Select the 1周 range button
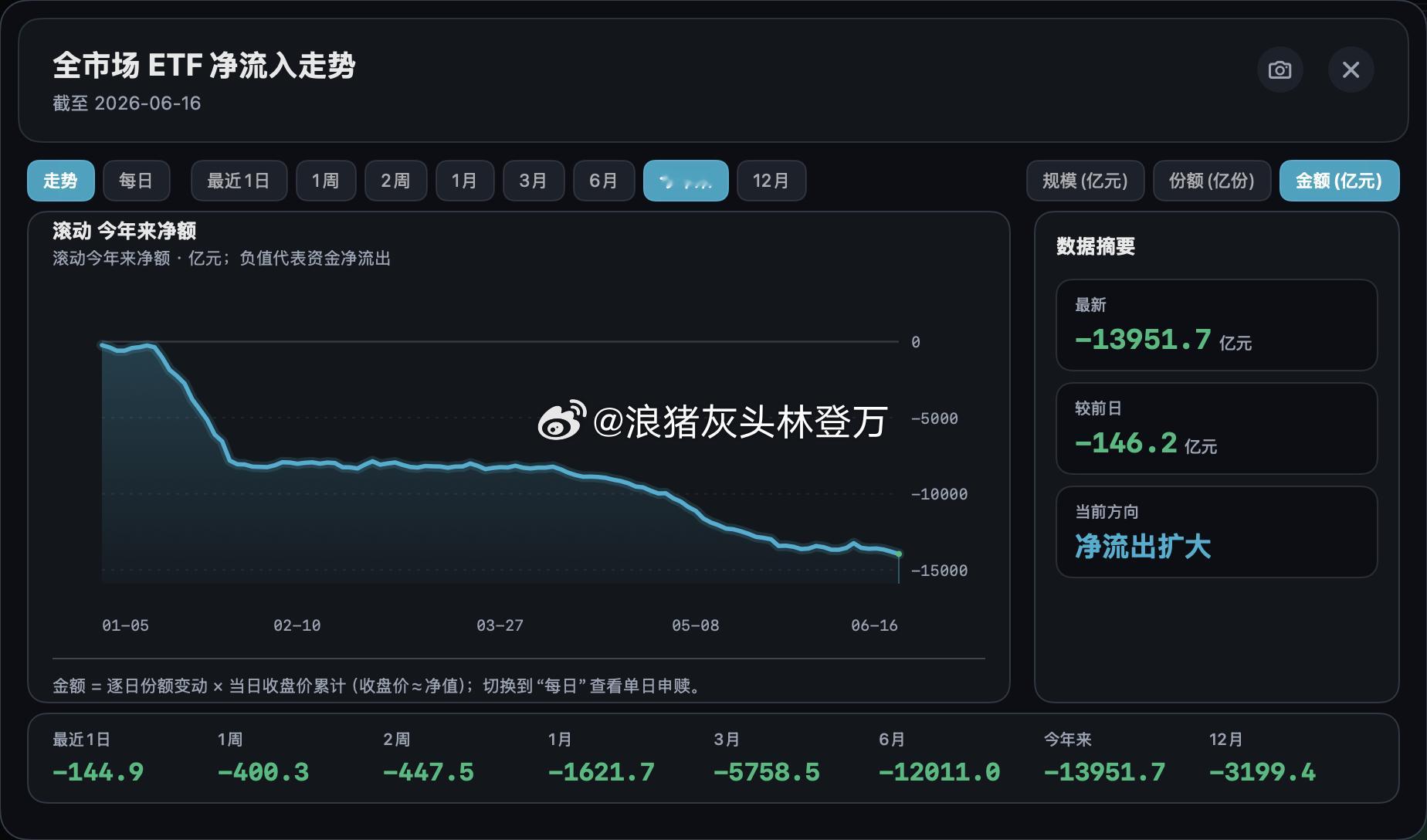The height and width of the screenshot is (840, 1427). 326,181
